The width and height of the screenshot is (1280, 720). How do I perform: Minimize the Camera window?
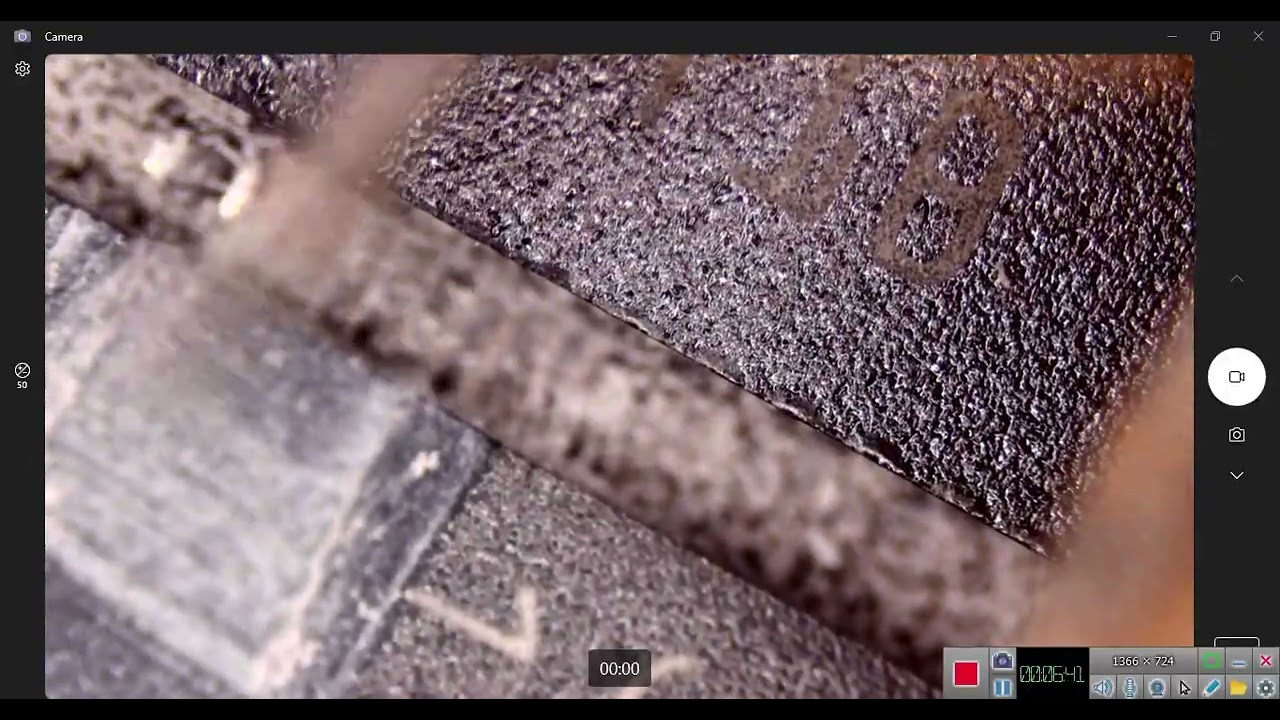point(1172,36)
